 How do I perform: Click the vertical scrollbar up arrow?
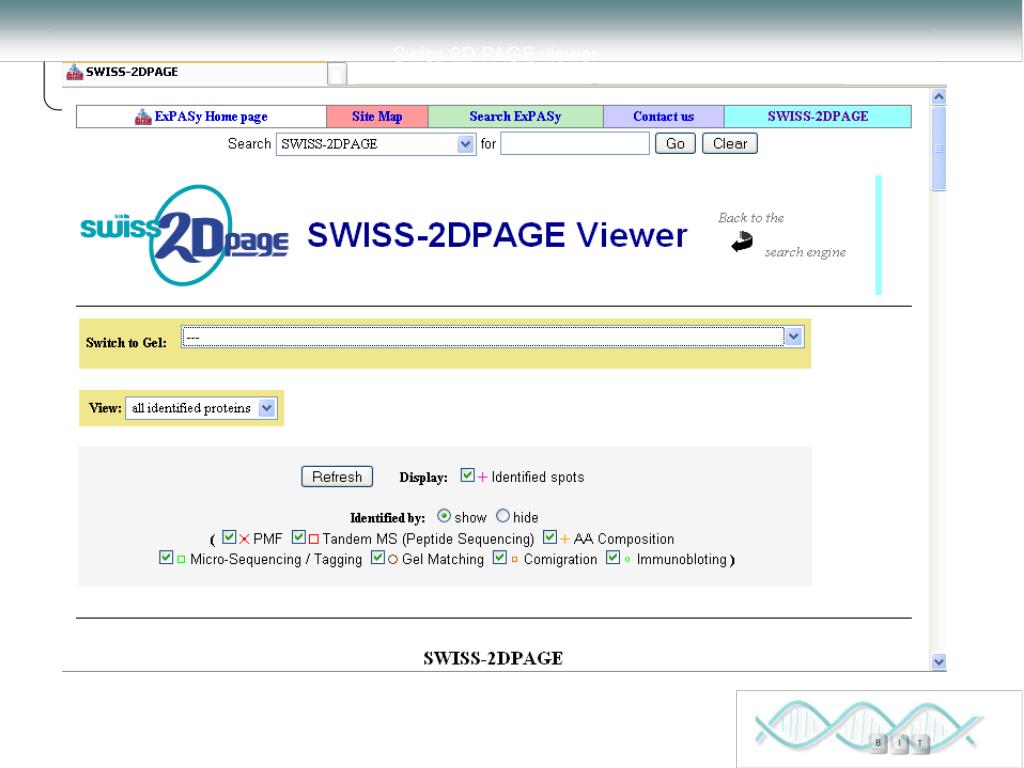(x=938, y=97)
